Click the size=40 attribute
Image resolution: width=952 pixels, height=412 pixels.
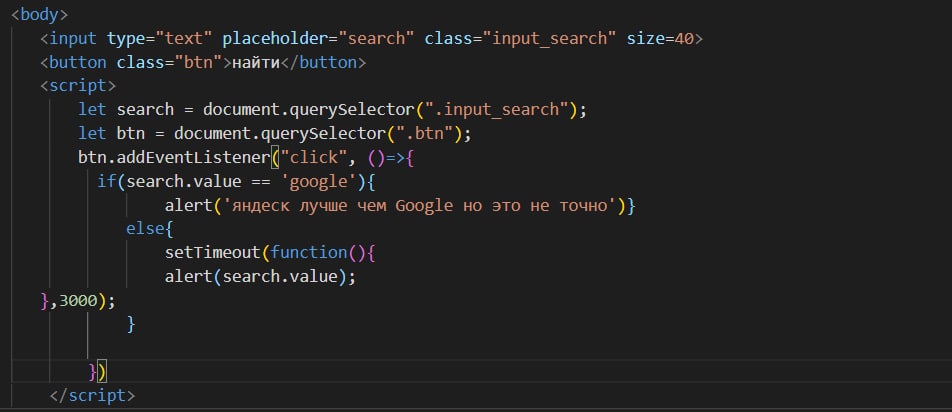click(x=660, y=39)
